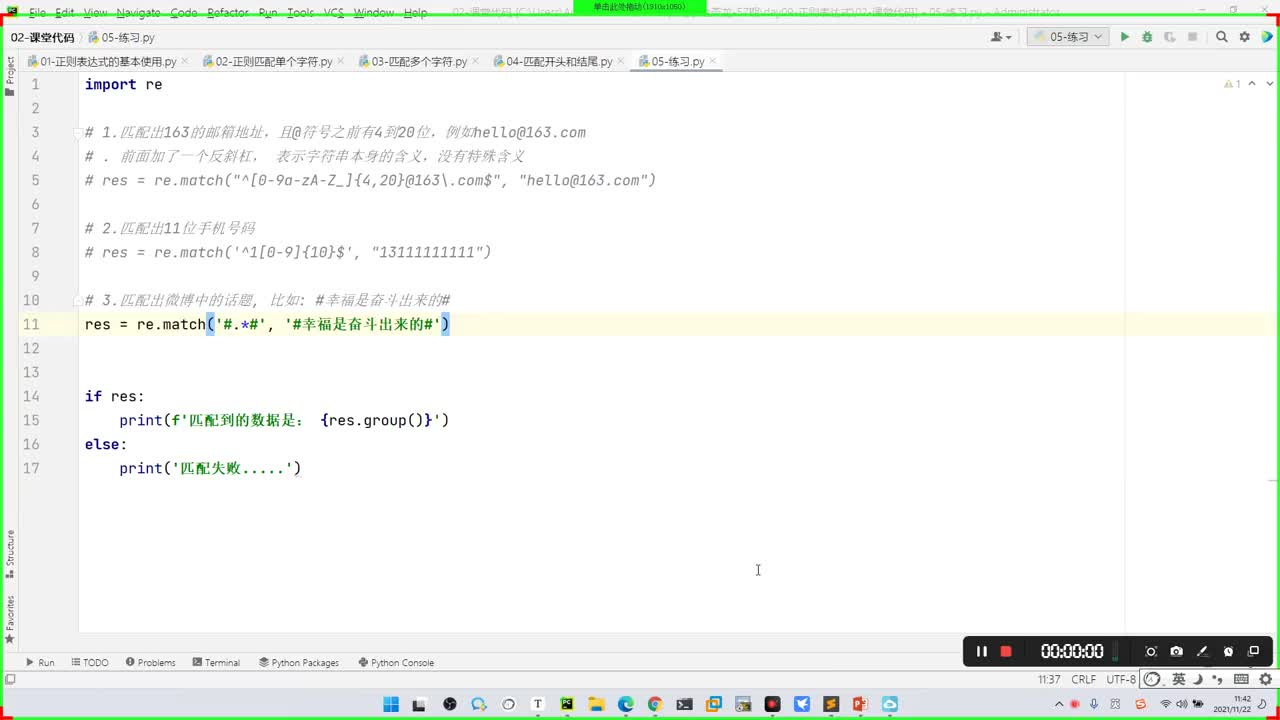Open the Refactor menu
Image resolution: width=1280 pixels, height=720 pixels.
pyautogui.click(x=228, y=12)
